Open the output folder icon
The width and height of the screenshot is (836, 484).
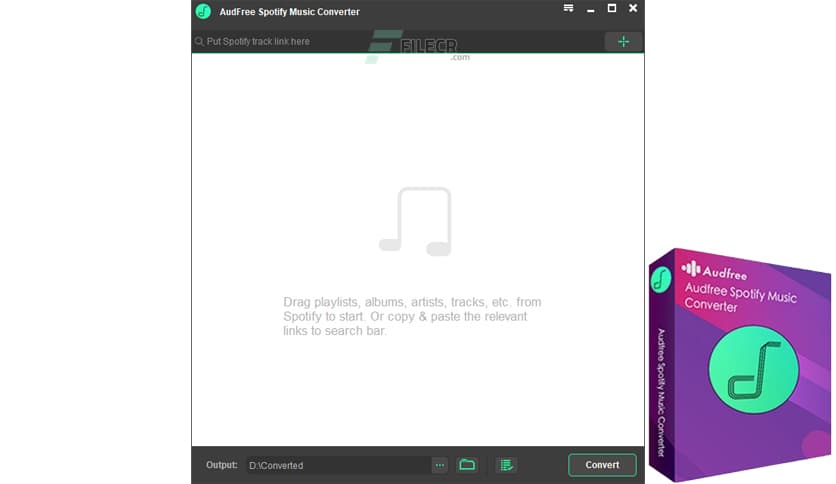pyautogui.click(x=467, y=465)
